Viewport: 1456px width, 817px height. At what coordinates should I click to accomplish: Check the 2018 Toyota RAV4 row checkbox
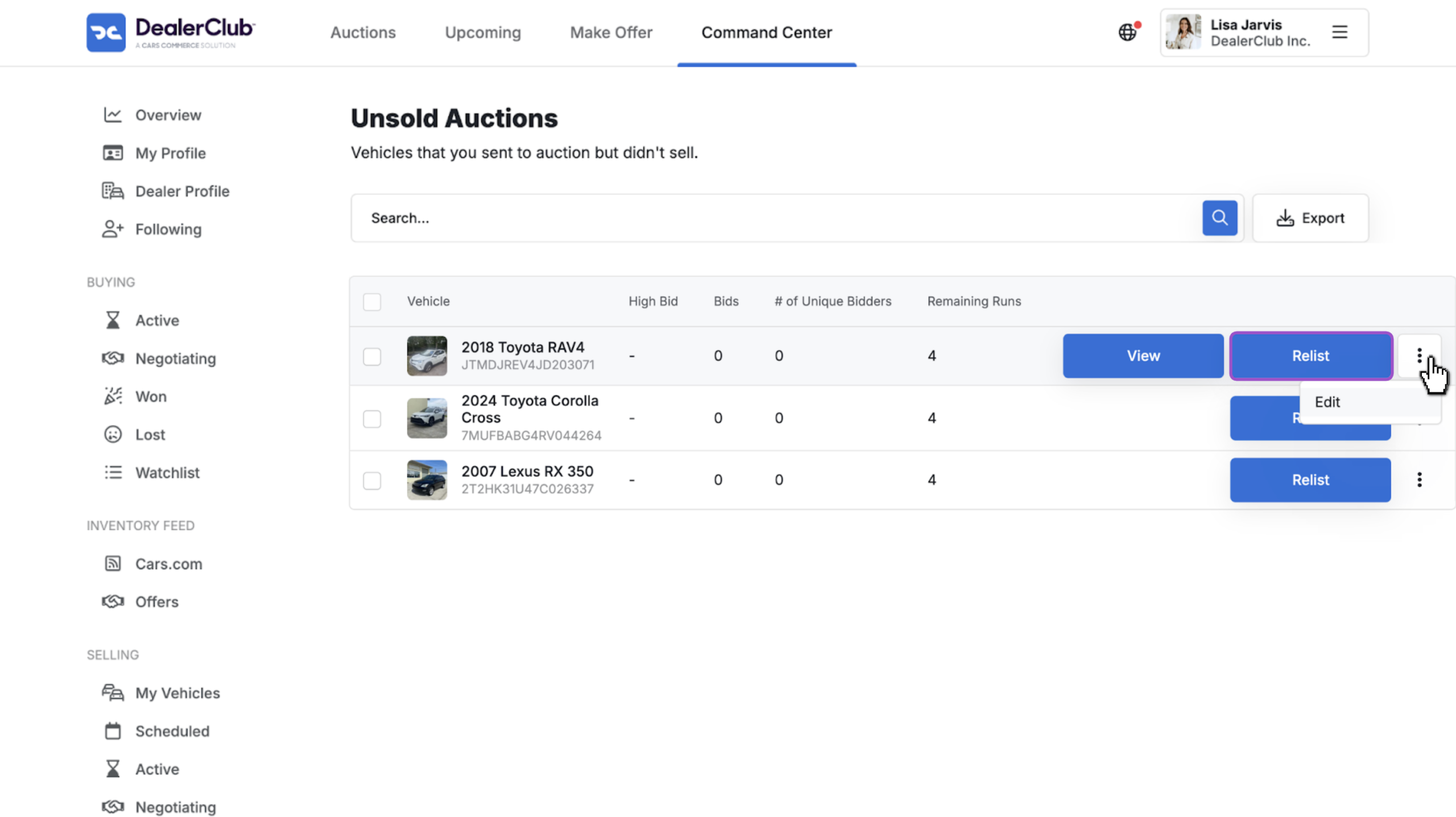pos(372,356)
